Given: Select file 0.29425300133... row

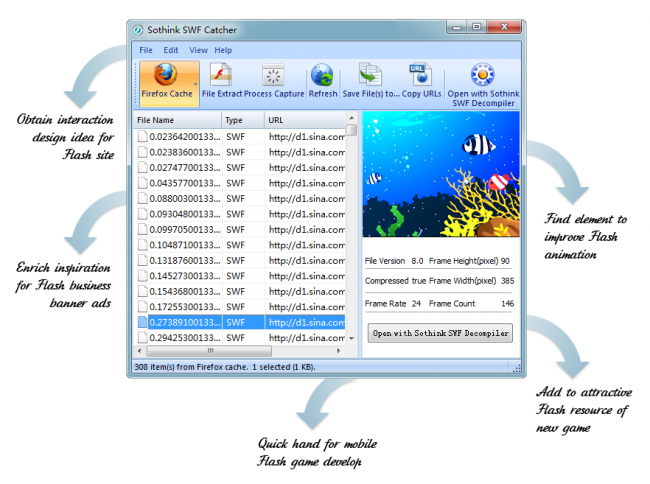Looking at the screenshot, I should pyautogui.click(x=240, y=338).
